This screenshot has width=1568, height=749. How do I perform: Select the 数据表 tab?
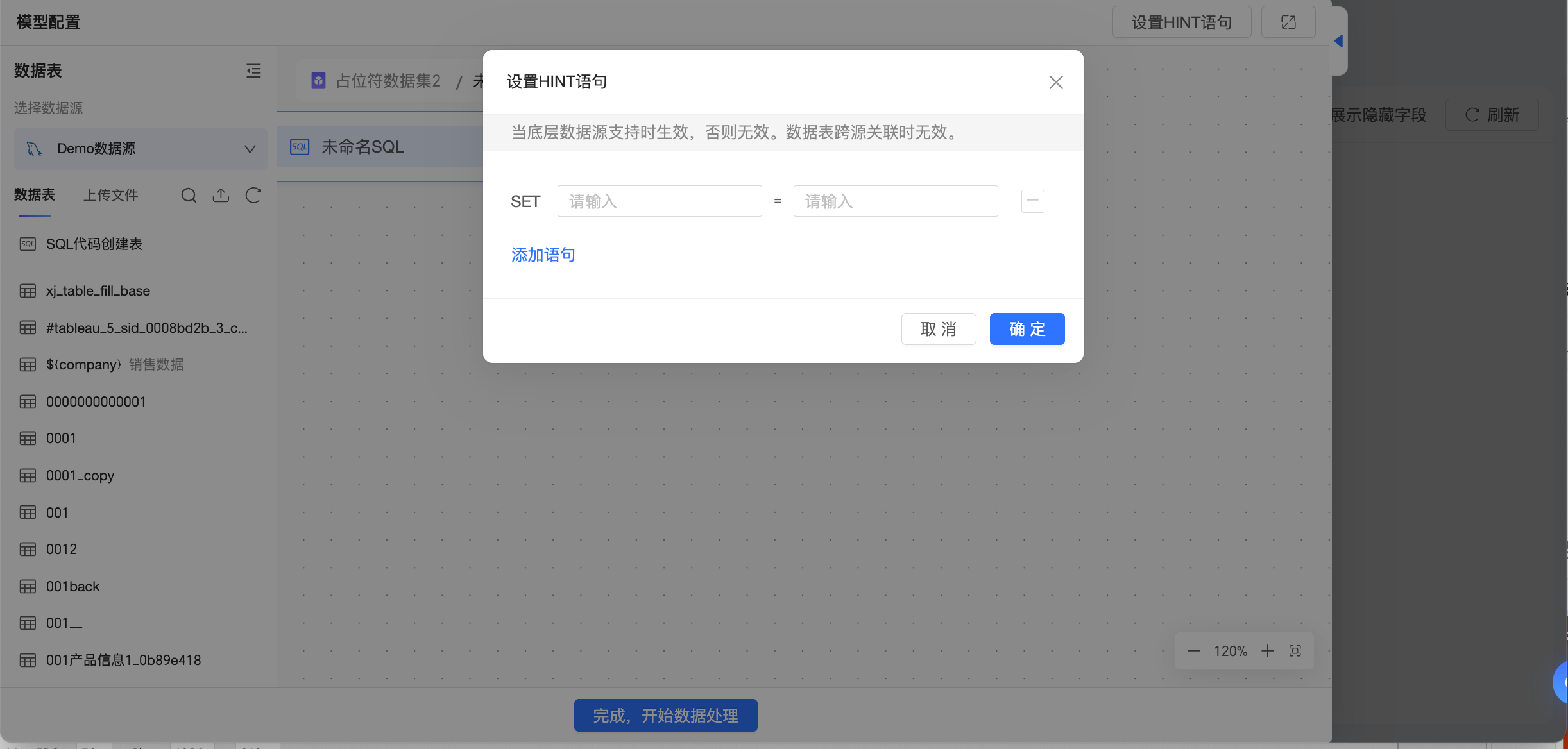35,195
